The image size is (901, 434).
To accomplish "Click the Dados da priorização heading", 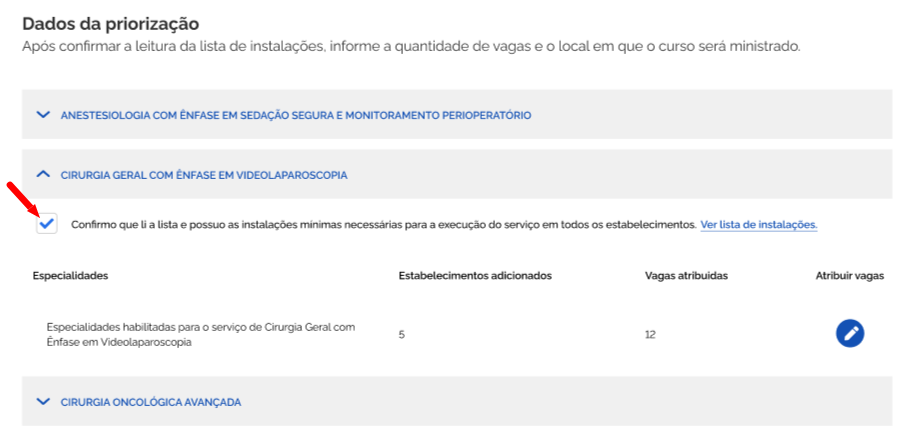I will point(110,24).
